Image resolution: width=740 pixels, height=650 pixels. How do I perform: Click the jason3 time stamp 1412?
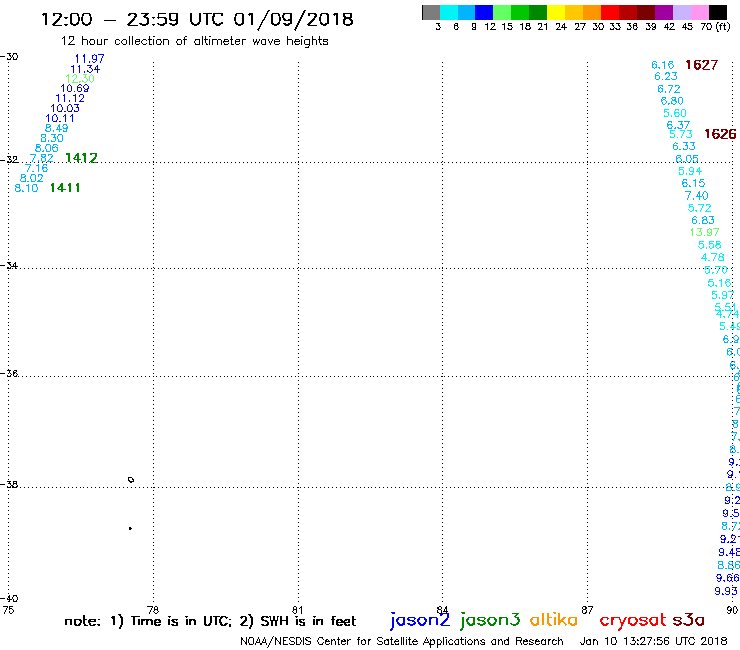(x=82, y=158)
